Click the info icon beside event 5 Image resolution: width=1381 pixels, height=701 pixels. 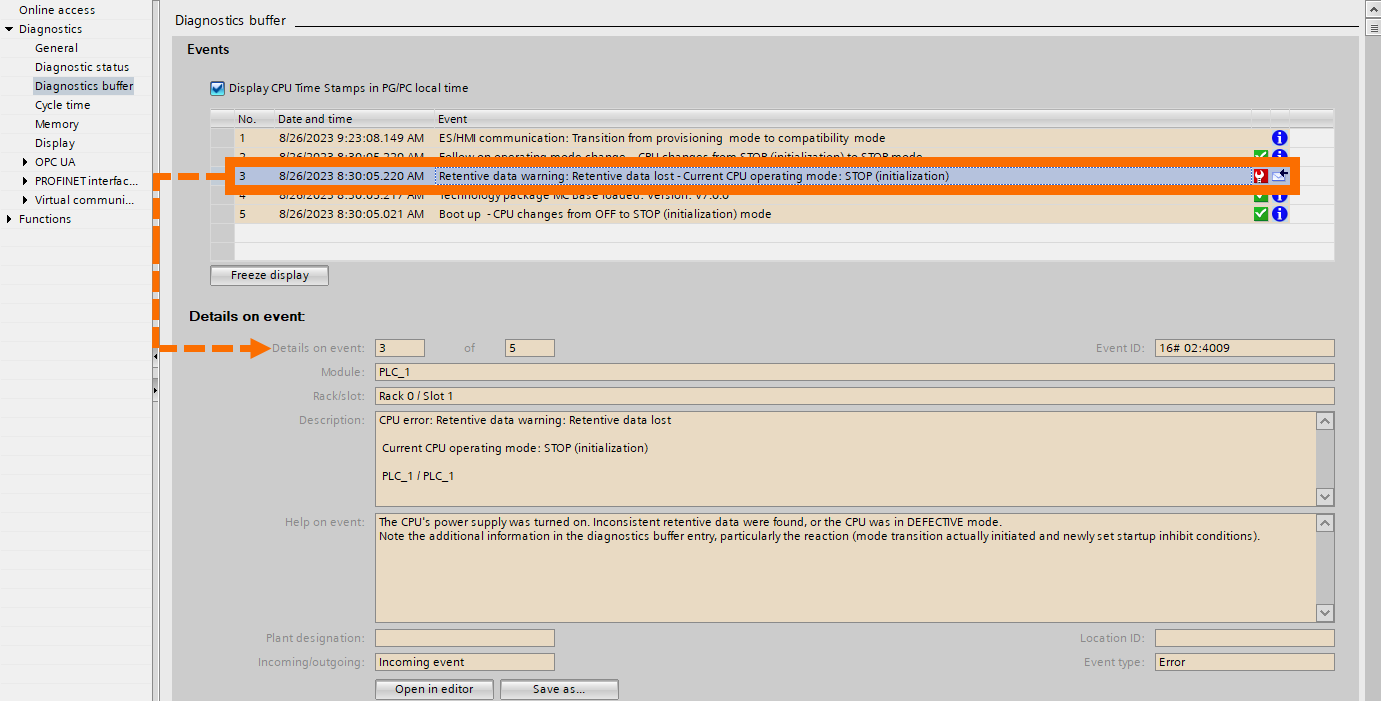coord(1279,213)
